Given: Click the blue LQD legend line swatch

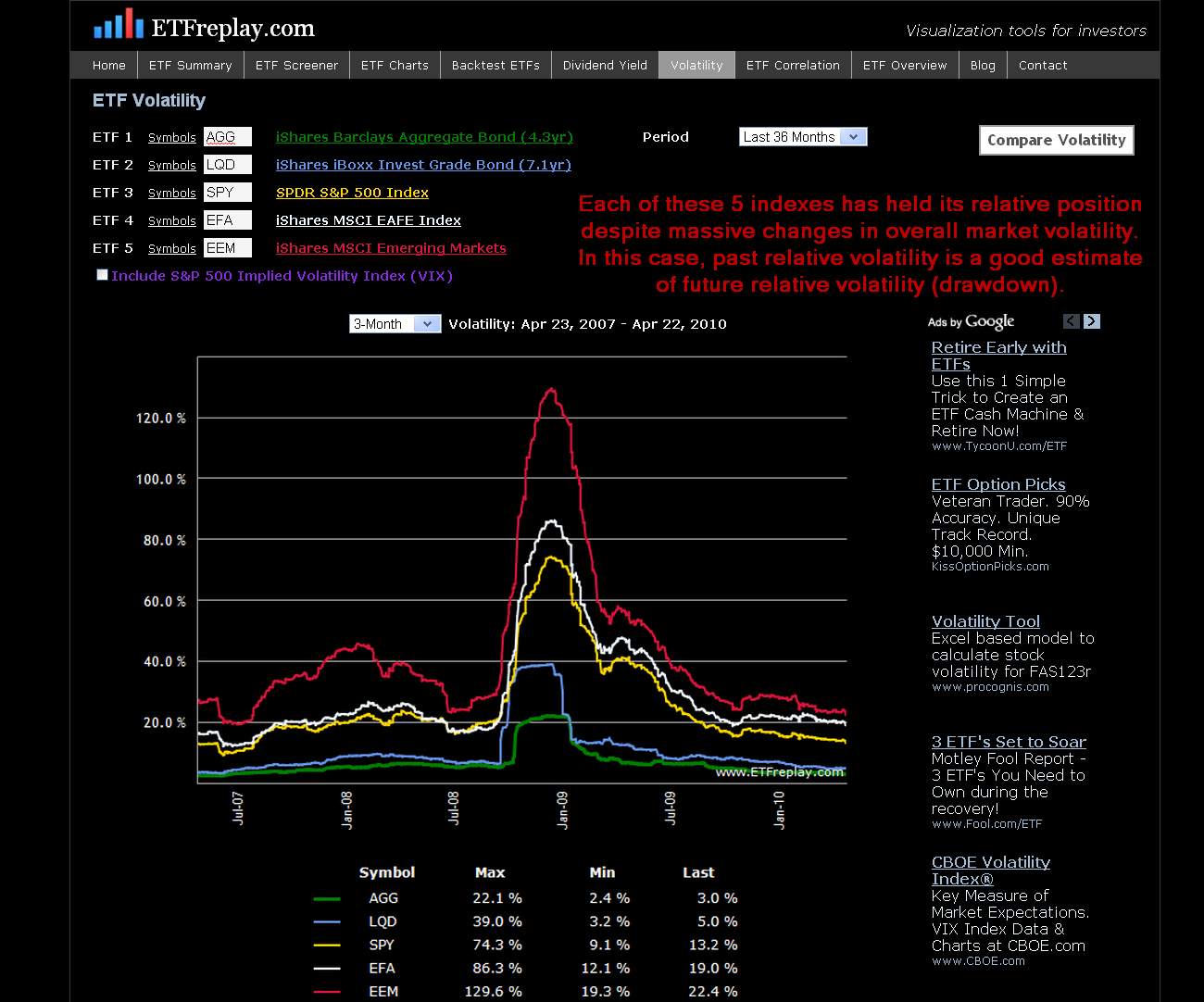Looking at the screenshot, I should click(x=327, y=922).
